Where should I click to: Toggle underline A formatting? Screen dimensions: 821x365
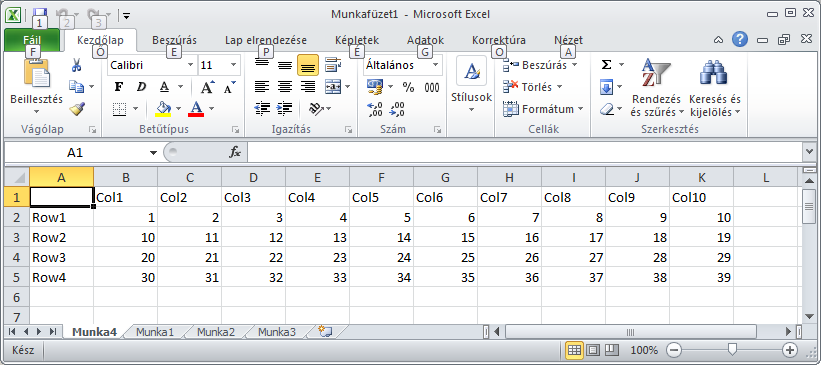[164, 87]
